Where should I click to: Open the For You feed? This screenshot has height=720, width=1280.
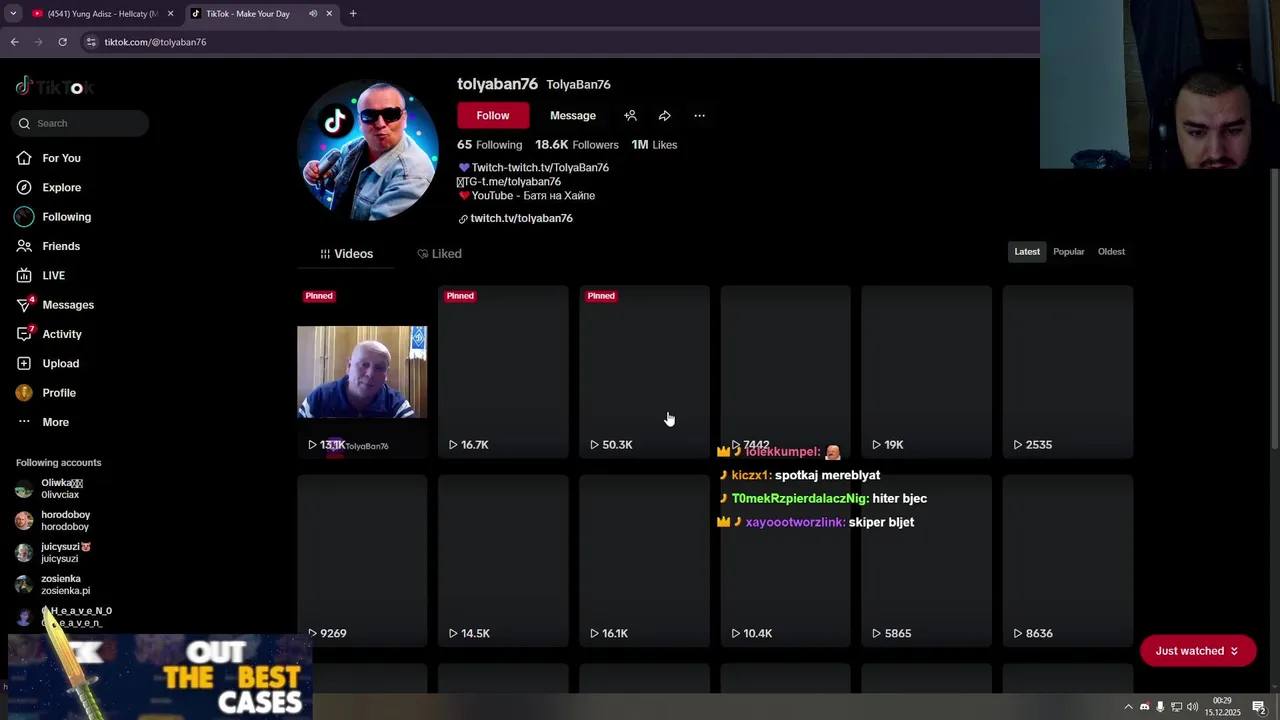48,158
